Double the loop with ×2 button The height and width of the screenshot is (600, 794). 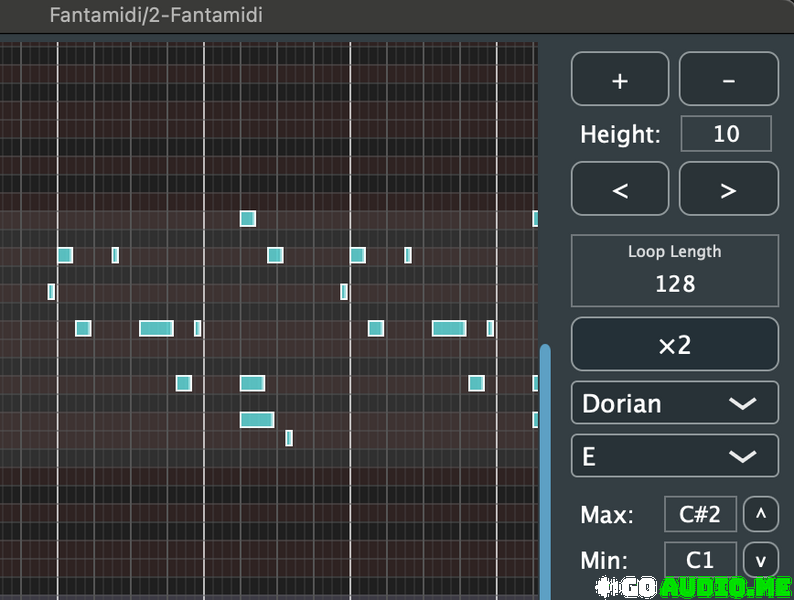tap(674, 345)
